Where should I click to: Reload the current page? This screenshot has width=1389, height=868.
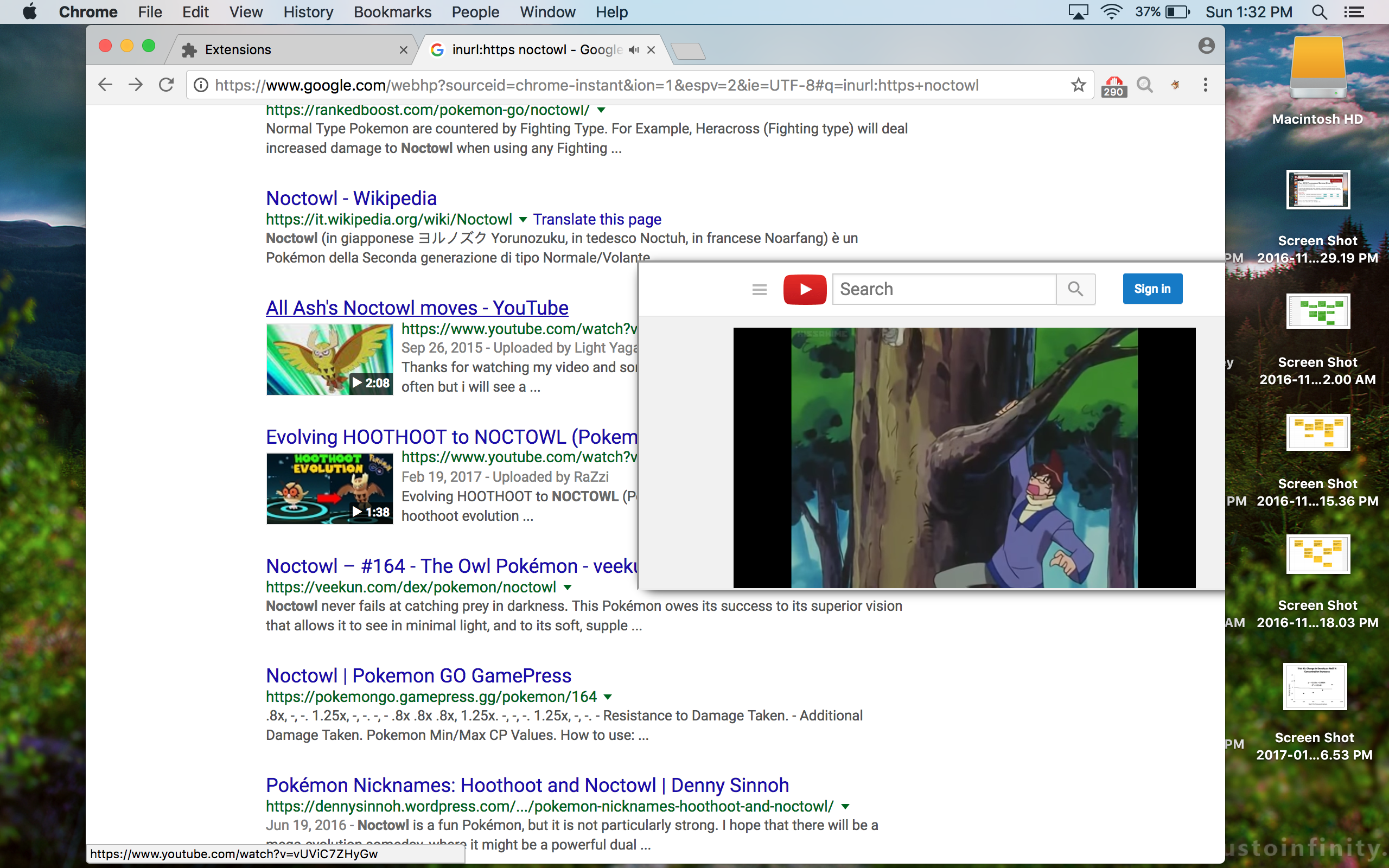coord(167,85)
